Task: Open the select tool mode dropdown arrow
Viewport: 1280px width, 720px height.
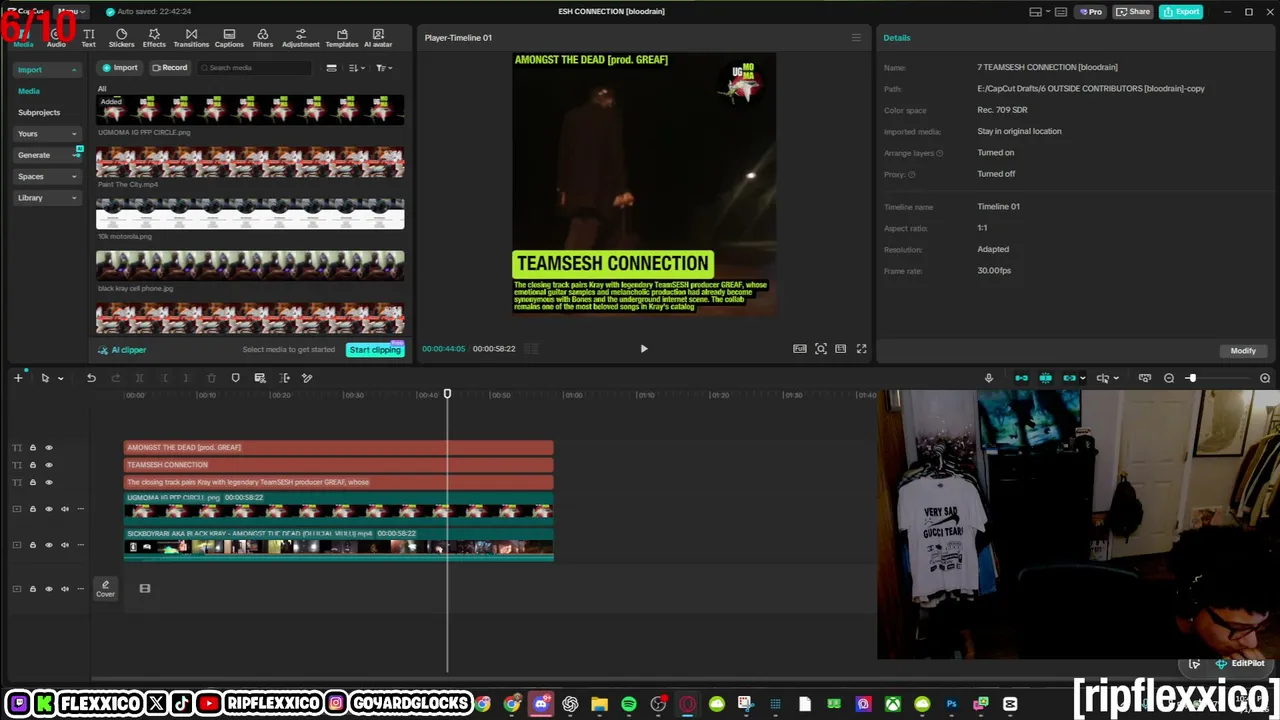Action: coord(60,378)
